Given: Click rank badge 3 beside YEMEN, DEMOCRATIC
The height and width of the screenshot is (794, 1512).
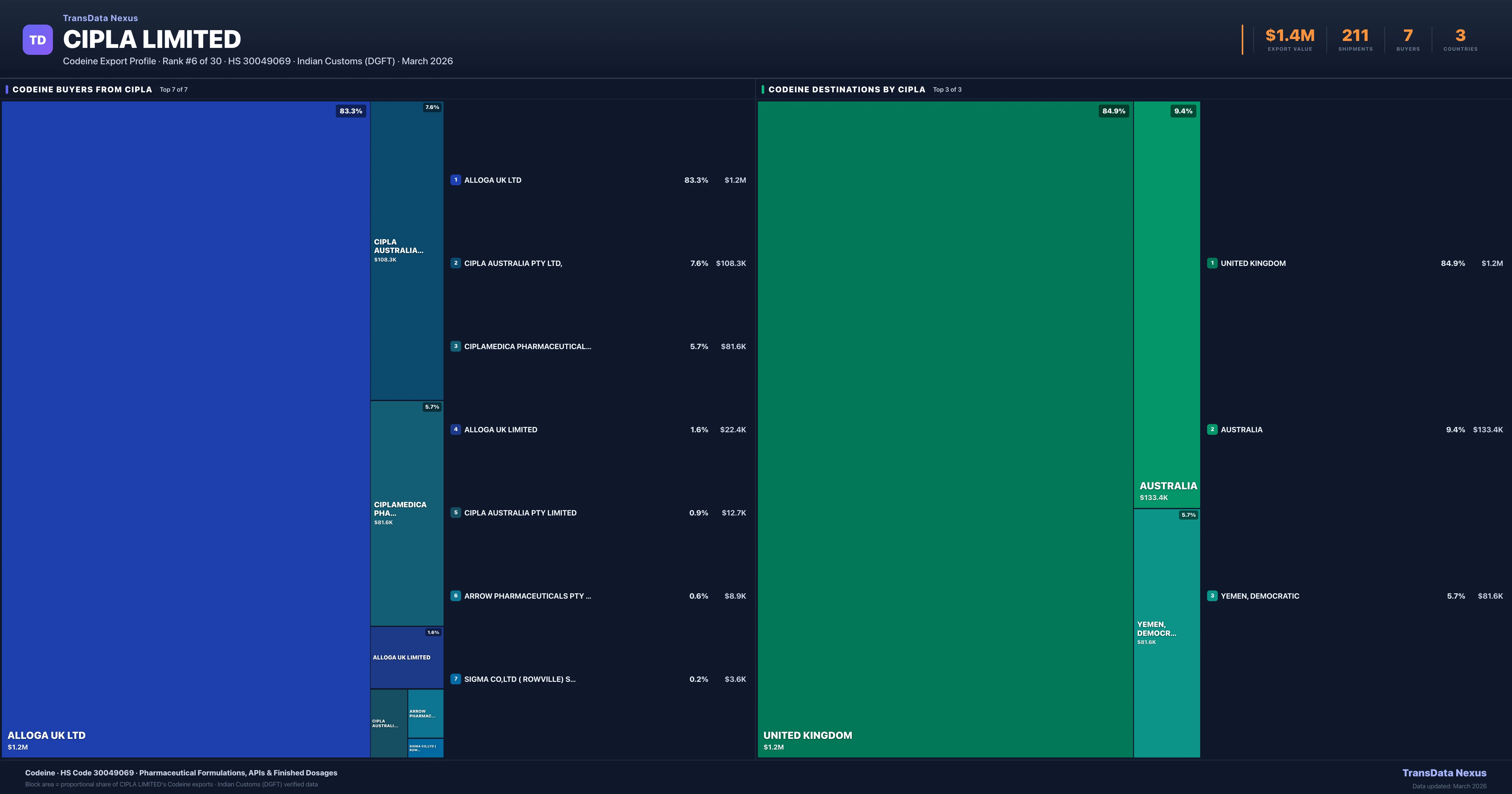Looking at the screenshot, I should point(1213,595).
